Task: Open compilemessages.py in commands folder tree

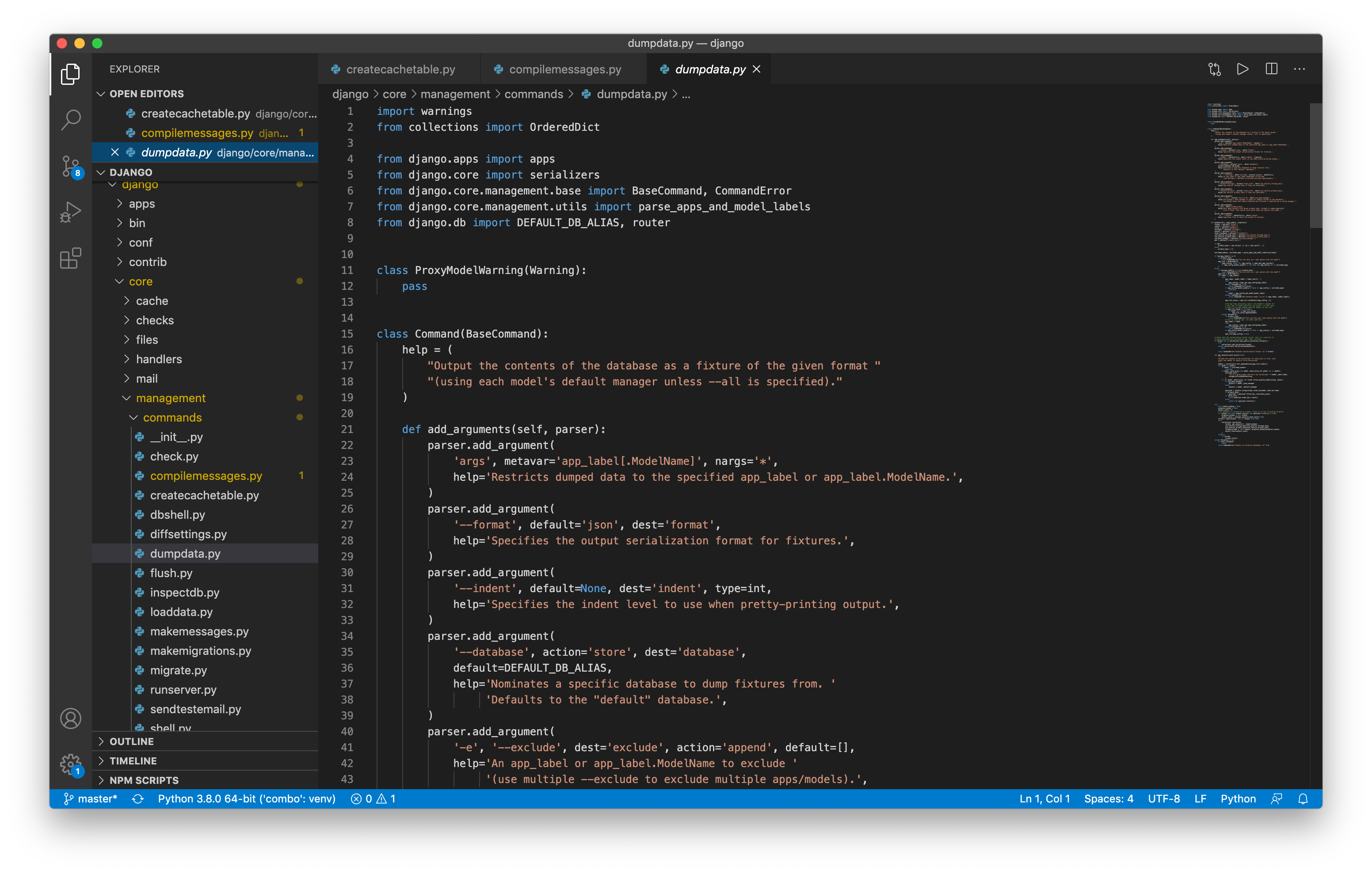Action: (205, 475)
